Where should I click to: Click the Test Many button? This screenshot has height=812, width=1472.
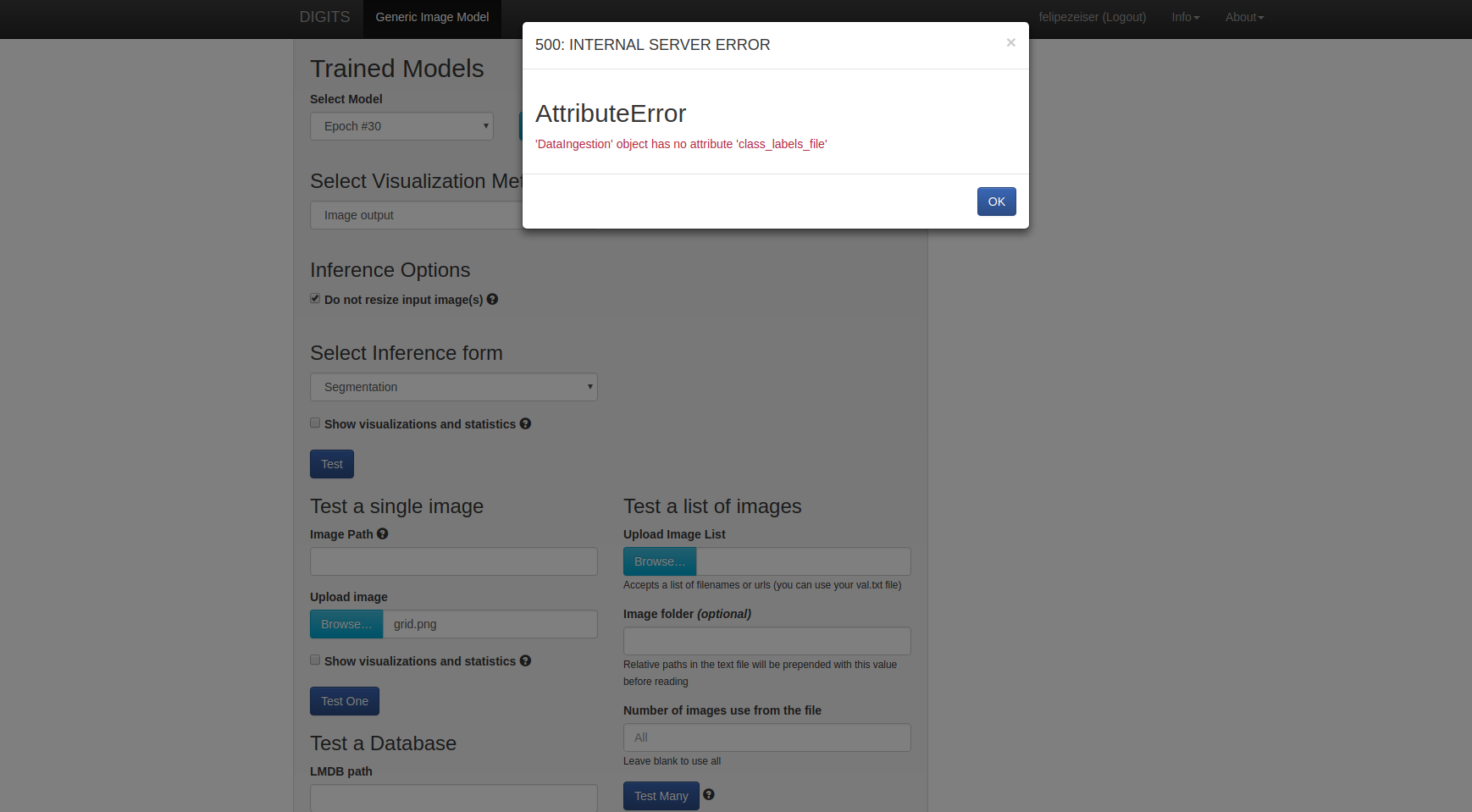(x=661, y=796)
